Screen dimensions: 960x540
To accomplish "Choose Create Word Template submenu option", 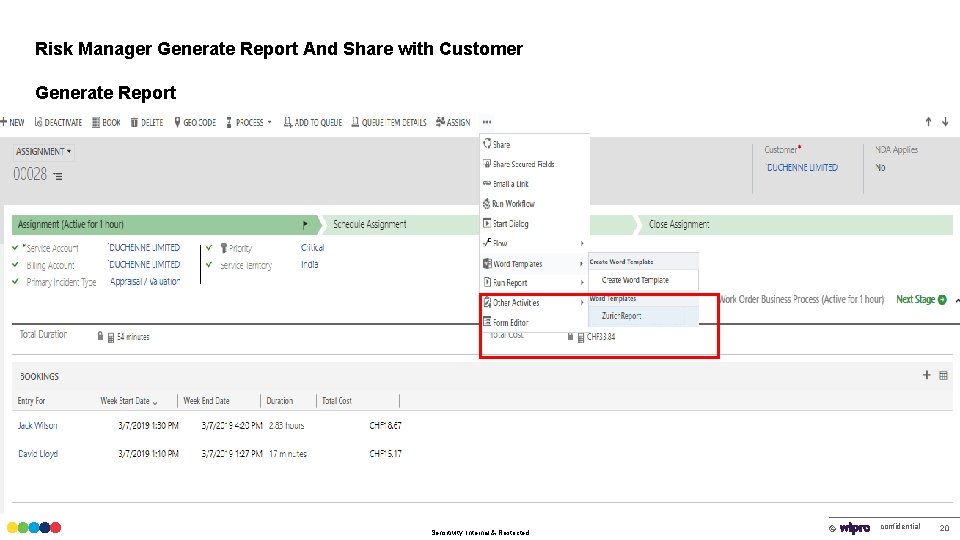I will (635, 280).
